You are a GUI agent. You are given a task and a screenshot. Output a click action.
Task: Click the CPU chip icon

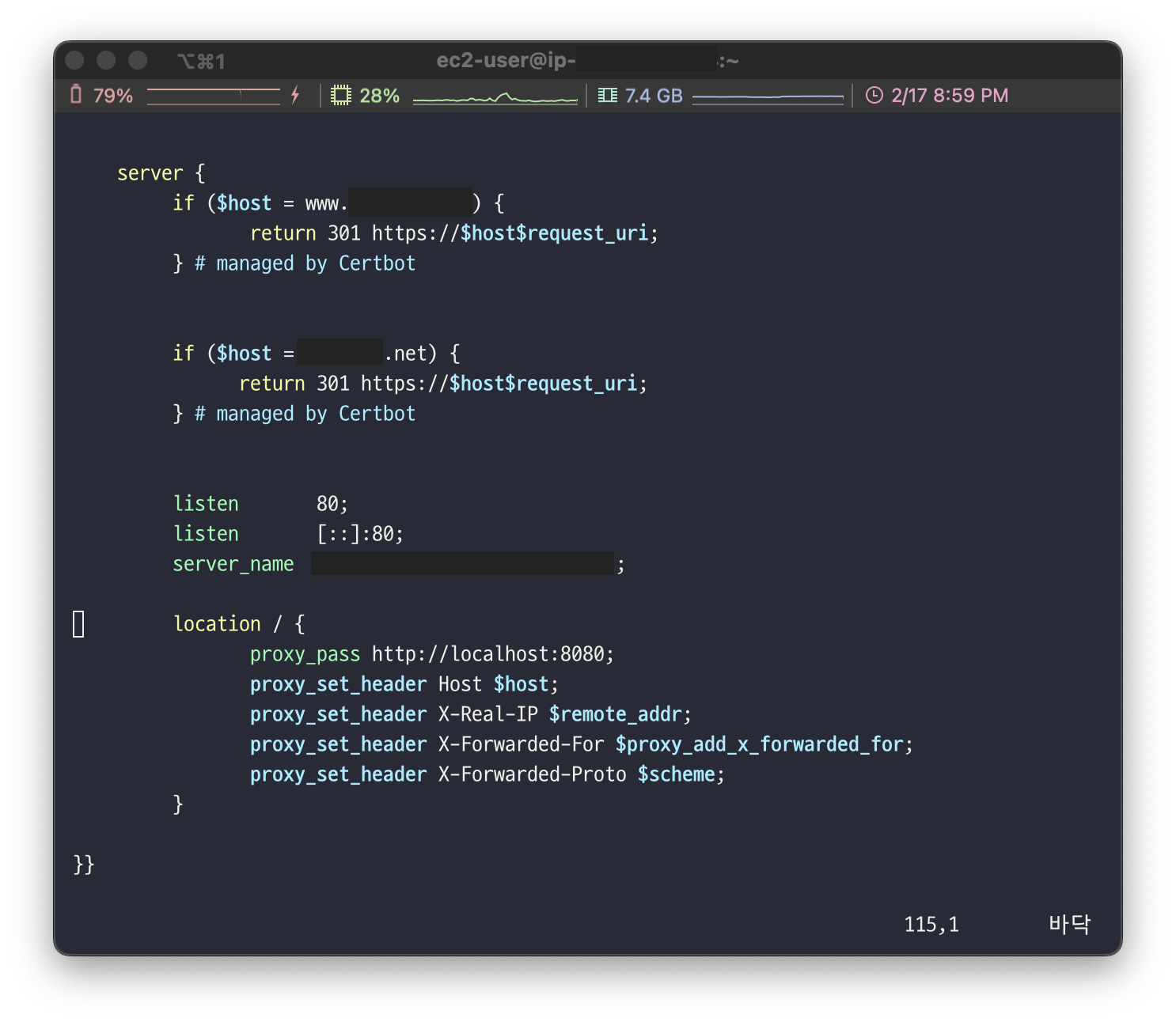(340, 96)
